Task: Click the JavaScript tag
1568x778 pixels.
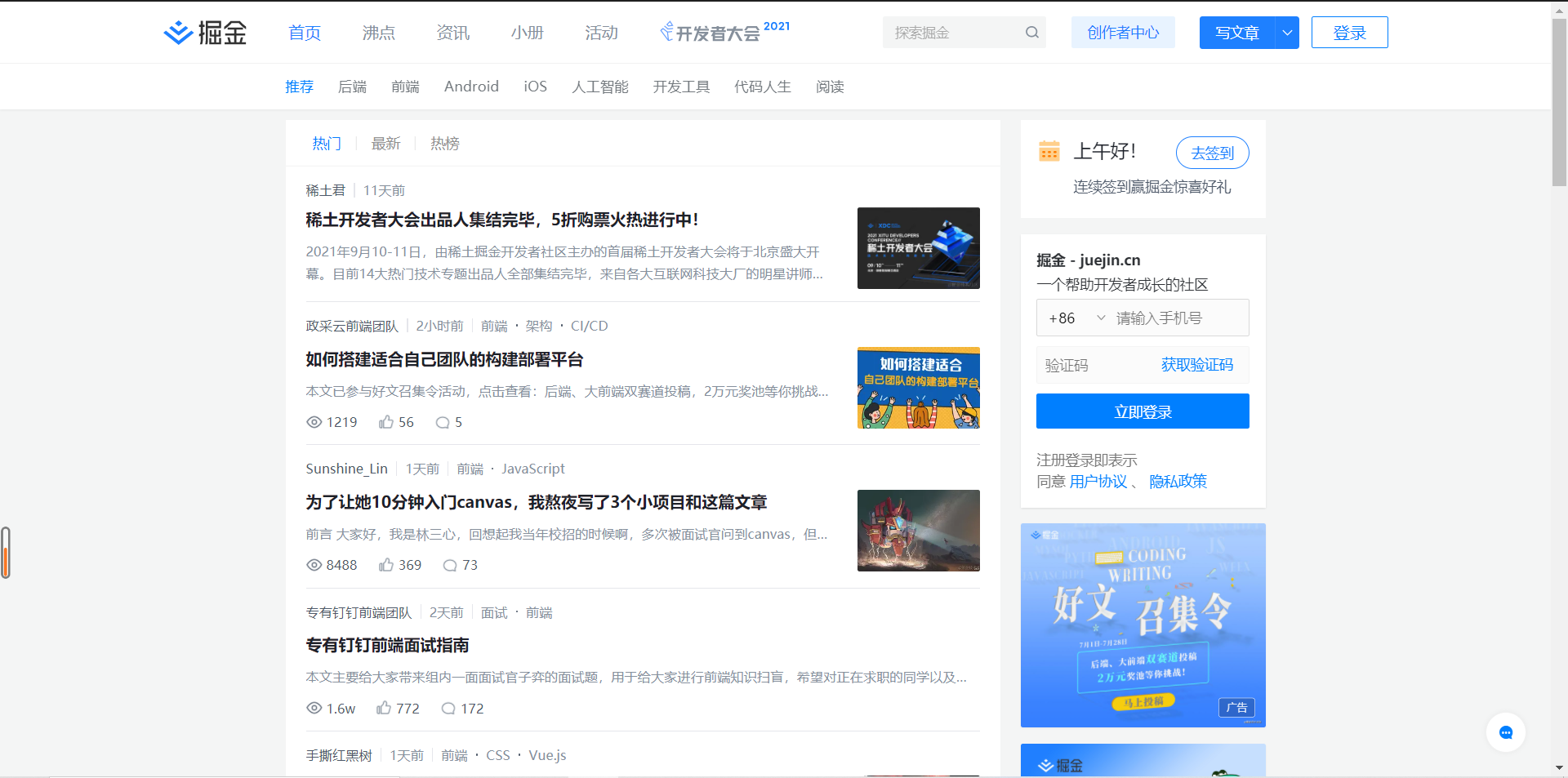Action: tap(533, 469)
